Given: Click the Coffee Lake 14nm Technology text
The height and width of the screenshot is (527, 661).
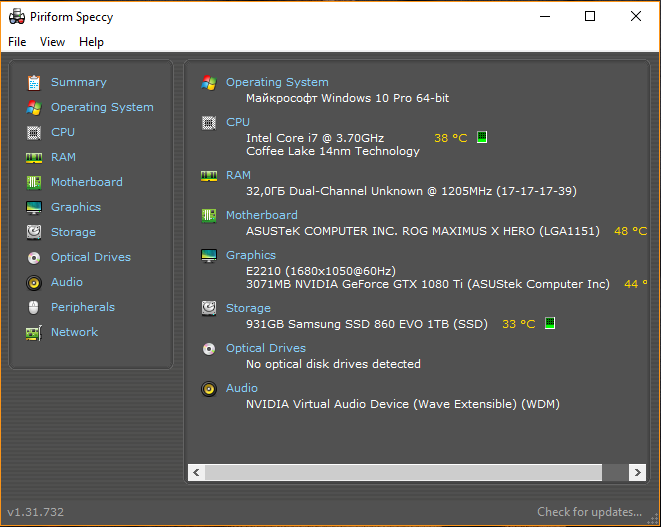Looking at the screenshot, I should point(333,151).
